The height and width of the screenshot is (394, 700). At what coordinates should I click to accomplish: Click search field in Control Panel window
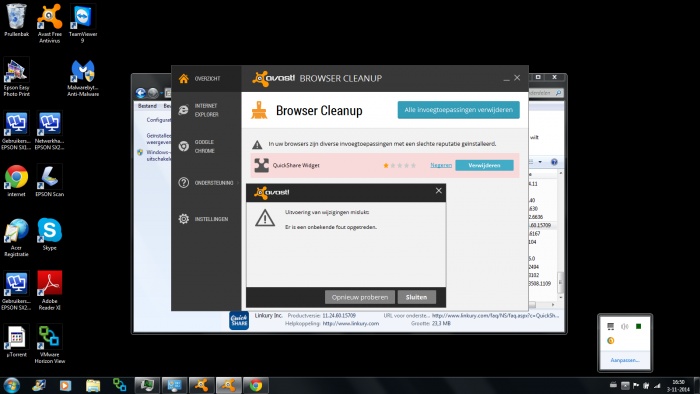coord(546,93)
